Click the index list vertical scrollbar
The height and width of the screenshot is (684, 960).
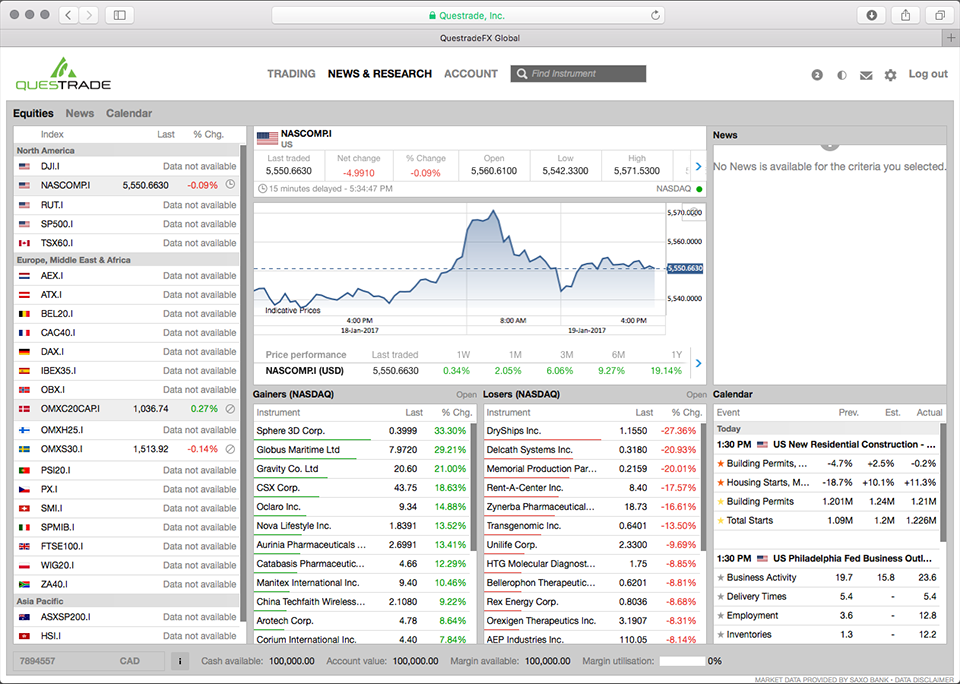(x=243, y=383)
